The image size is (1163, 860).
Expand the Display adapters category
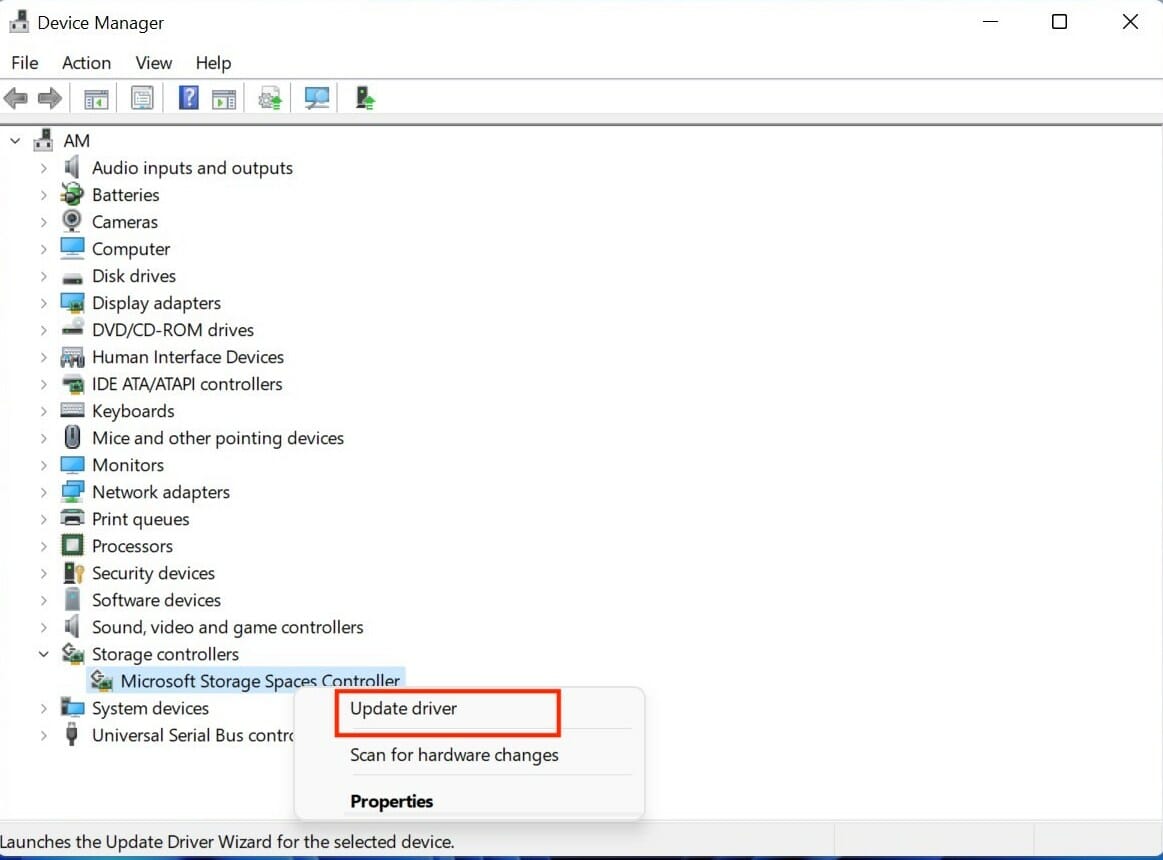(43, 302)
